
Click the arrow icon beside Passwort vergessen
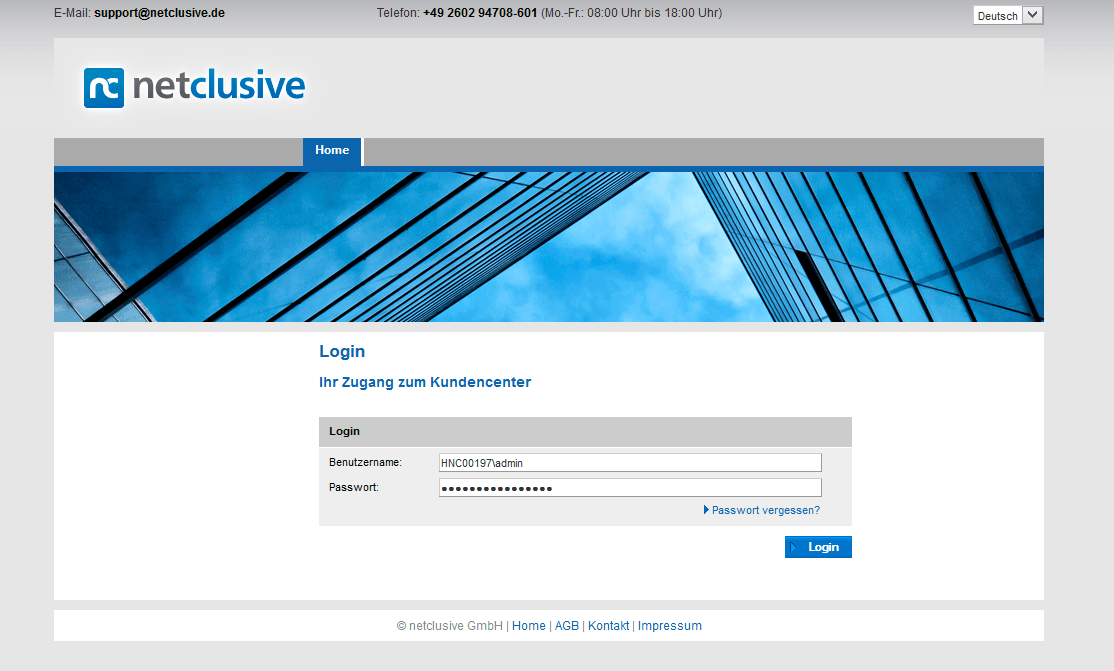tap(707, 510)
